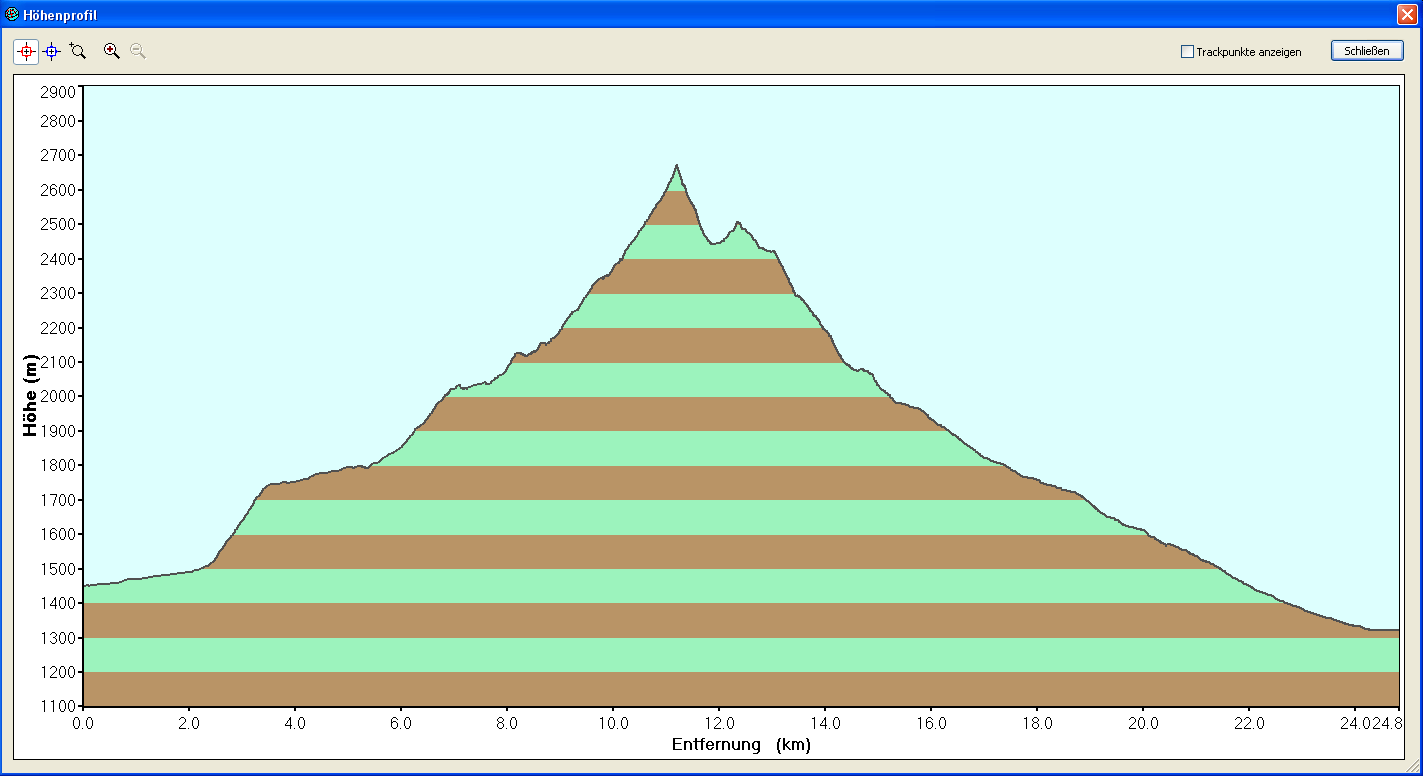This screenshot has width=1423, height=776.
Task: Select the red crosshair cursor tool
Action: point(26,51)
